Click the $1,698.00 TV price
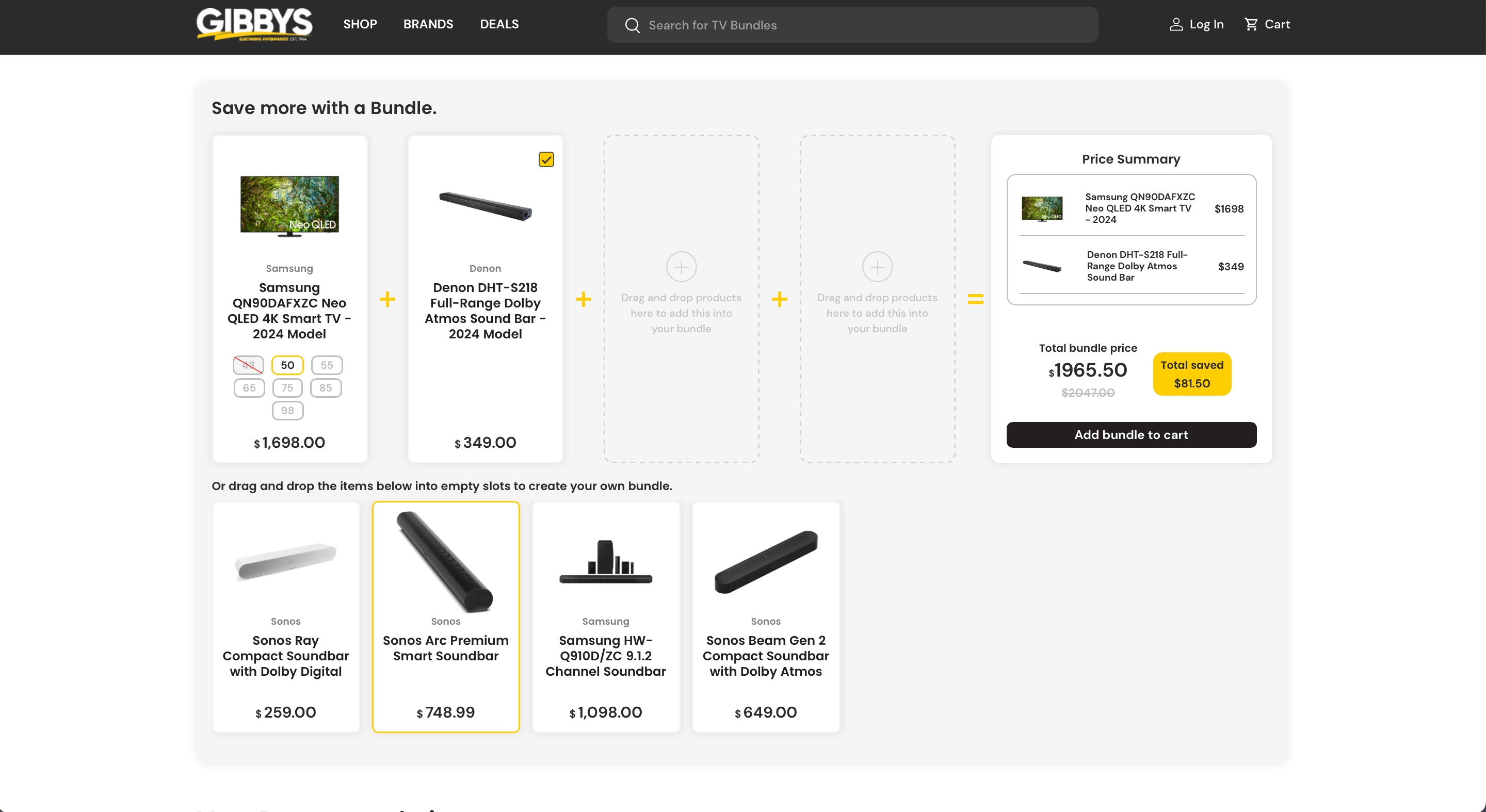1486x812 pixels. (289, 443)
